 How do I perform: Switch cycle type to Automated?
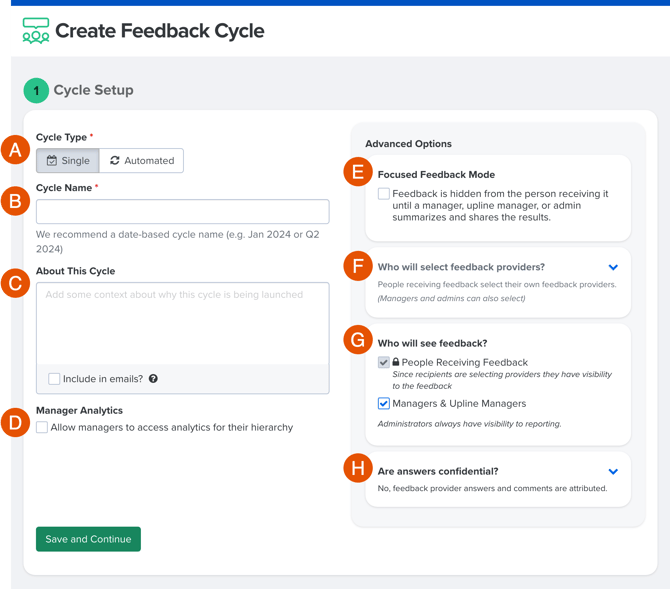(141, 161)
